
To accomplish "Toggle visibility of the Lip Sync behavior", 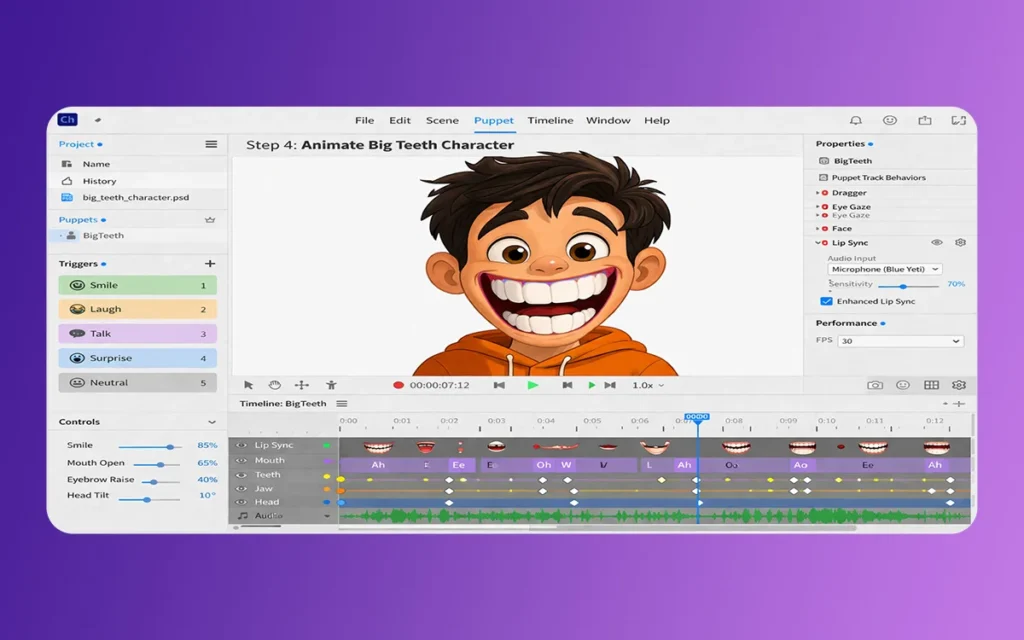I will click(x=937, y=243).
